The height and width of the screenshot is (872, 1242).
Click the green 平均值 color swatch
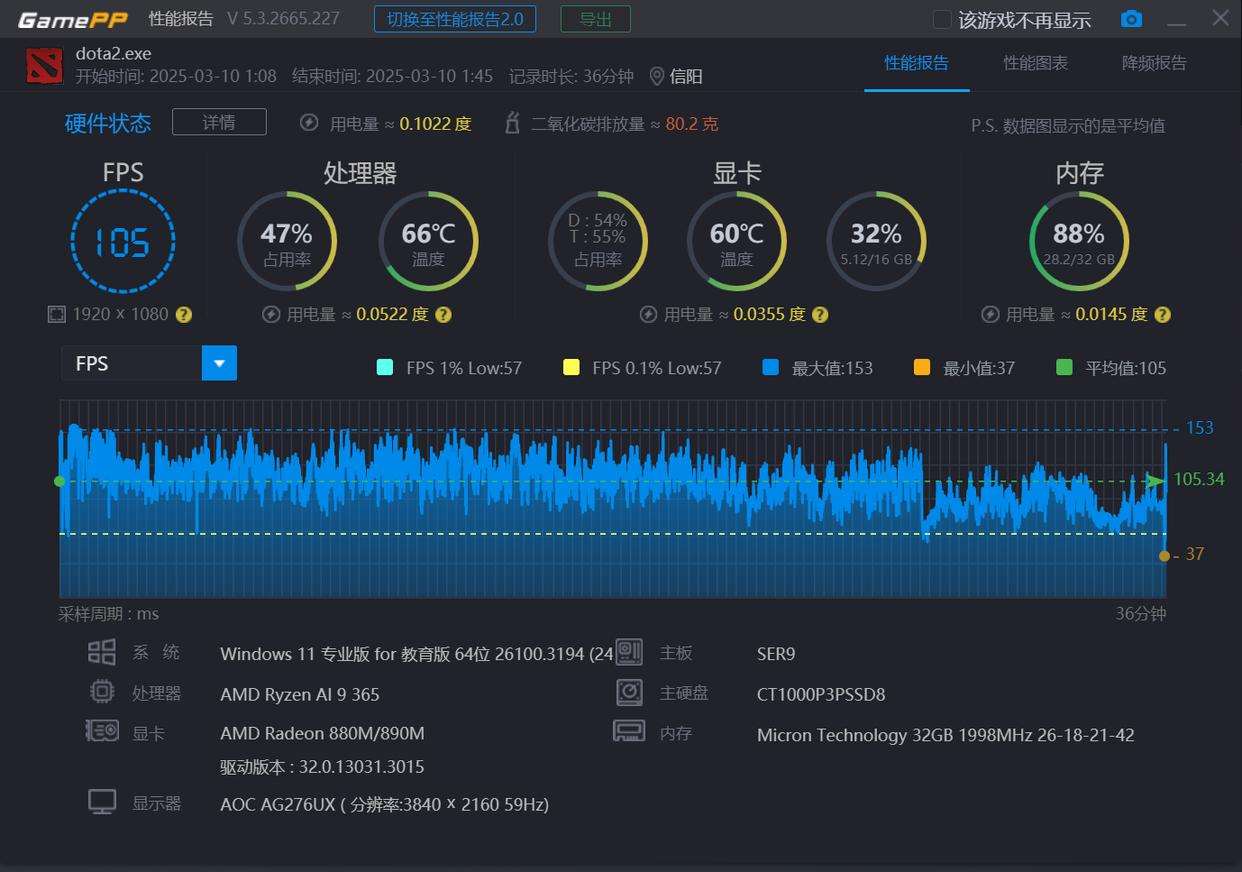click(x=1064, y=367)
